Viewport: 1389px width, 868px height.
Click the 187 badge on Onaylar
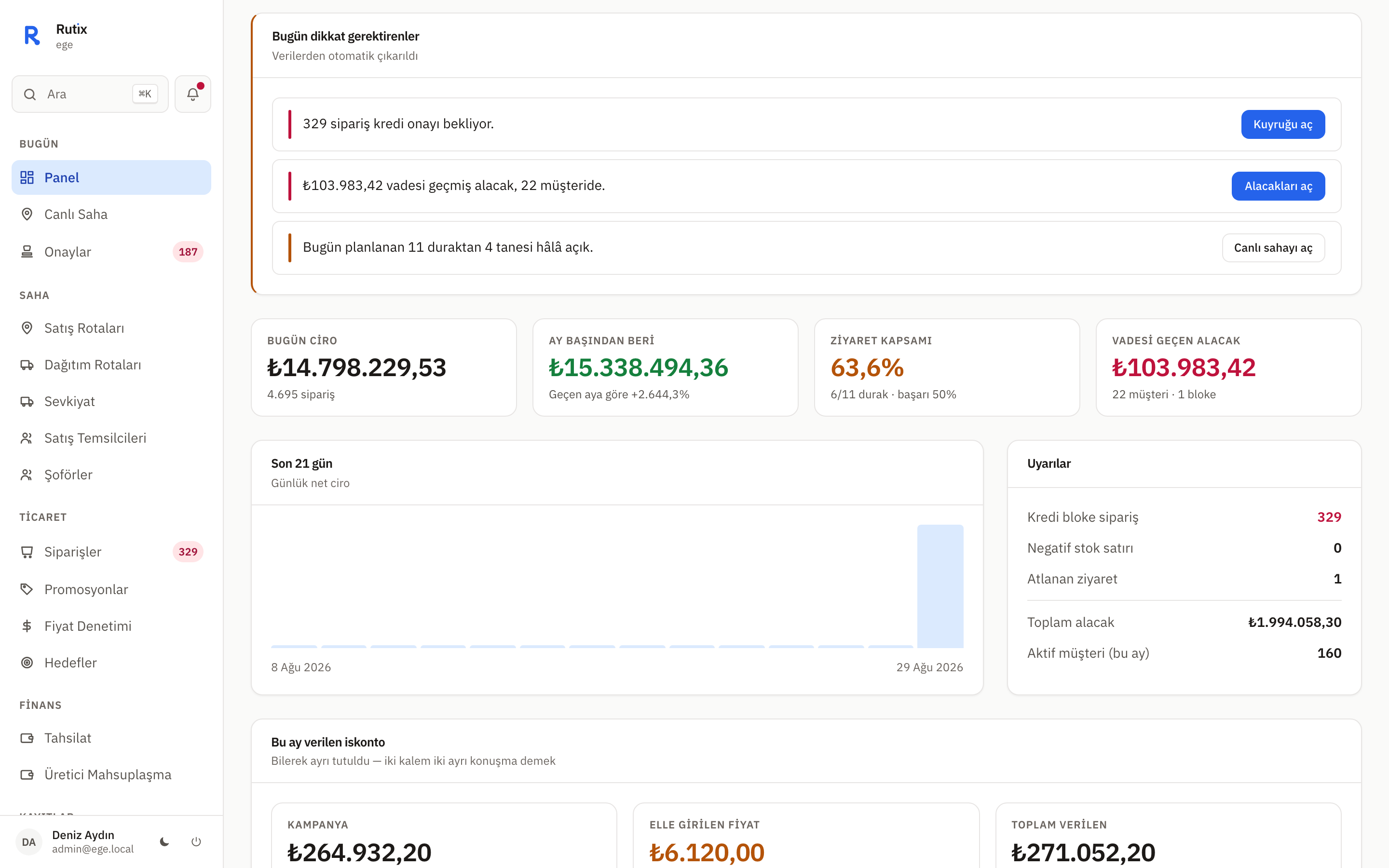pyautogui.click(x=188, y=251)
